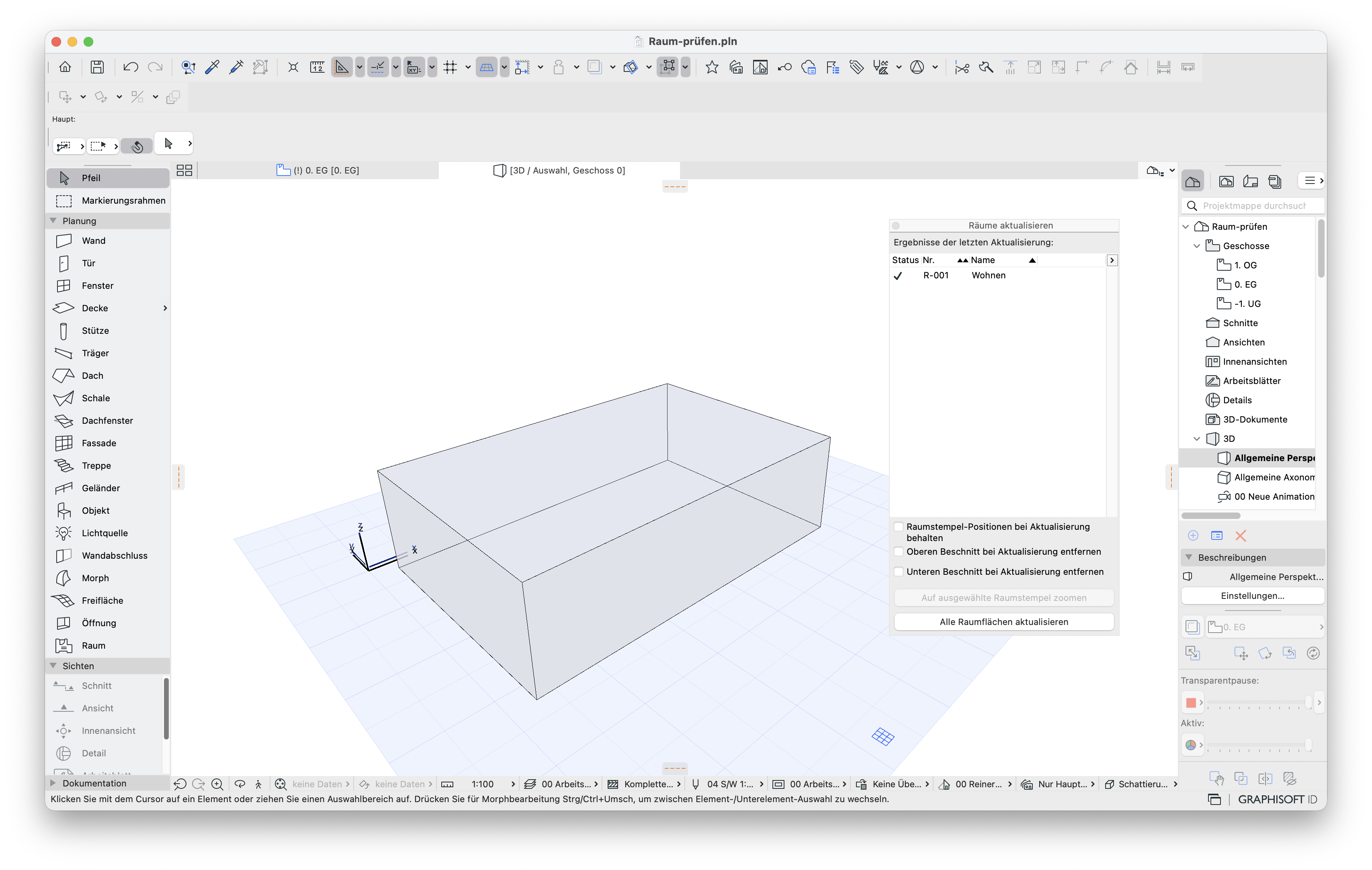This screenshot has height=870, width=1372.
Task: Click the Undo arrow in toolbar
Action: coord(131,67)
